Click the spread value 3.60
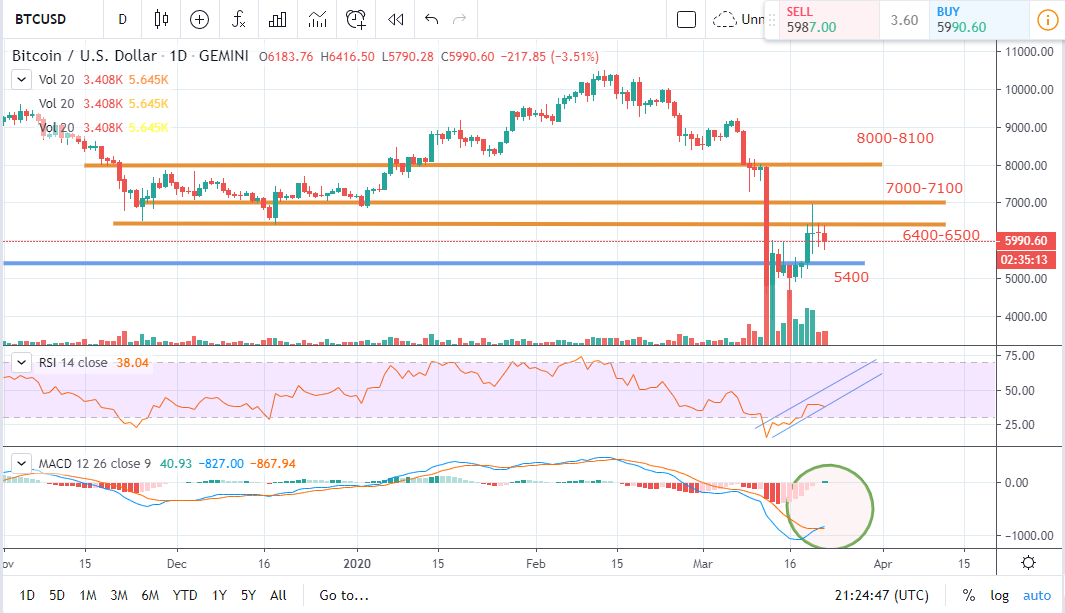1065x613 pixels. [x=904, y=20]
